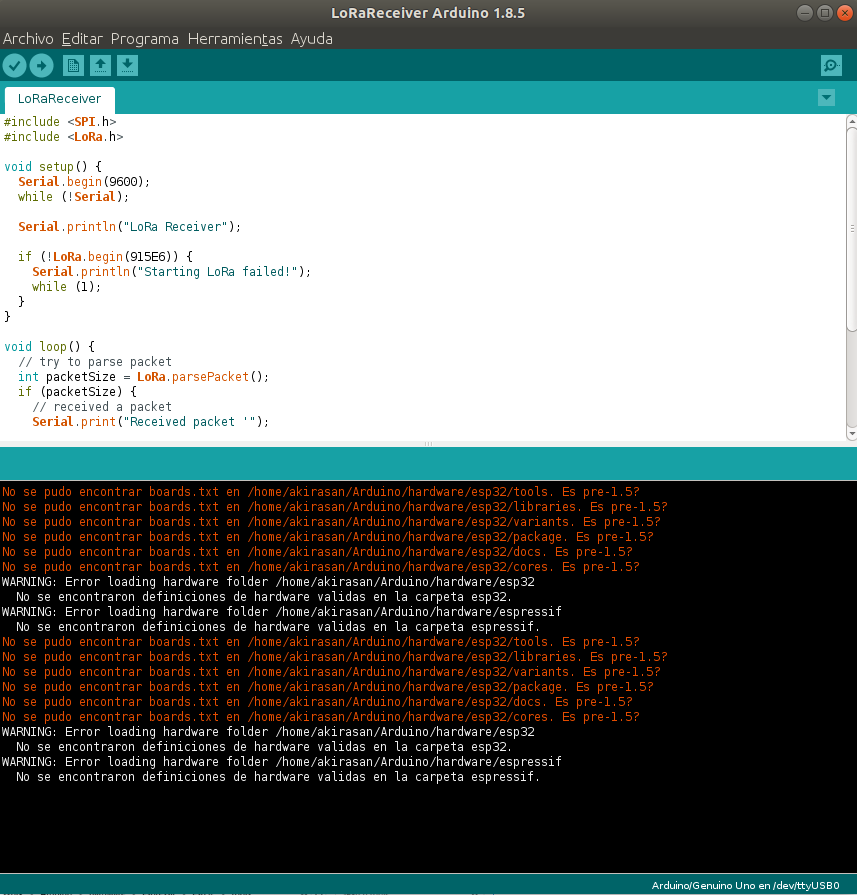The image size is (857, 895).
Task: Click 'void setup() {' in the editor
Action: pyautogui.click(x=53, y=167)
